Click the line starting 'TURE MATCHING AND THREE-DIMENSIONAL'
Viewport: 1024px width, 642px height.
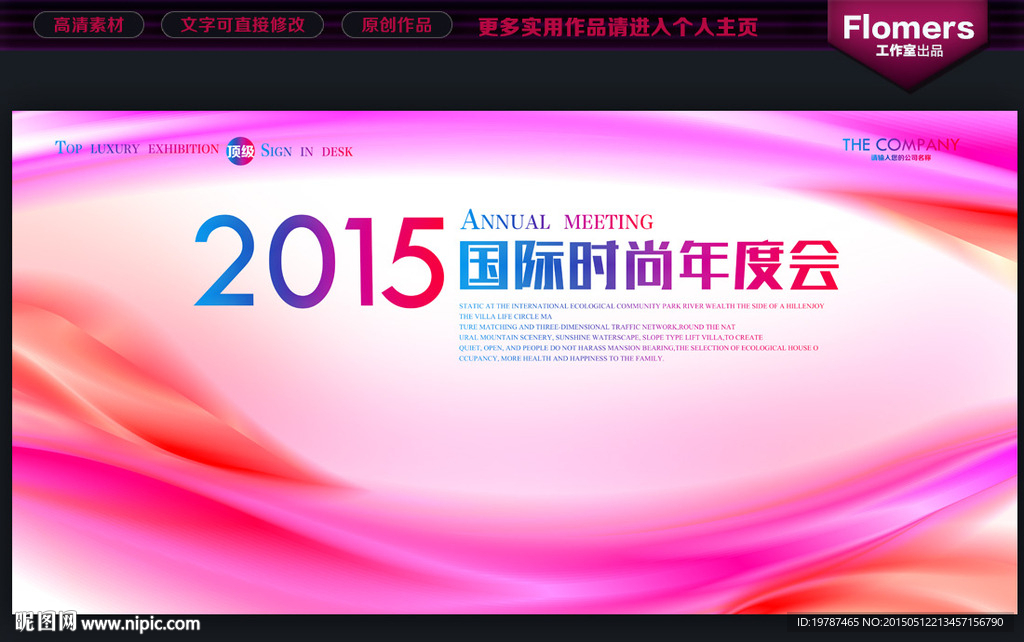point(597,327)
